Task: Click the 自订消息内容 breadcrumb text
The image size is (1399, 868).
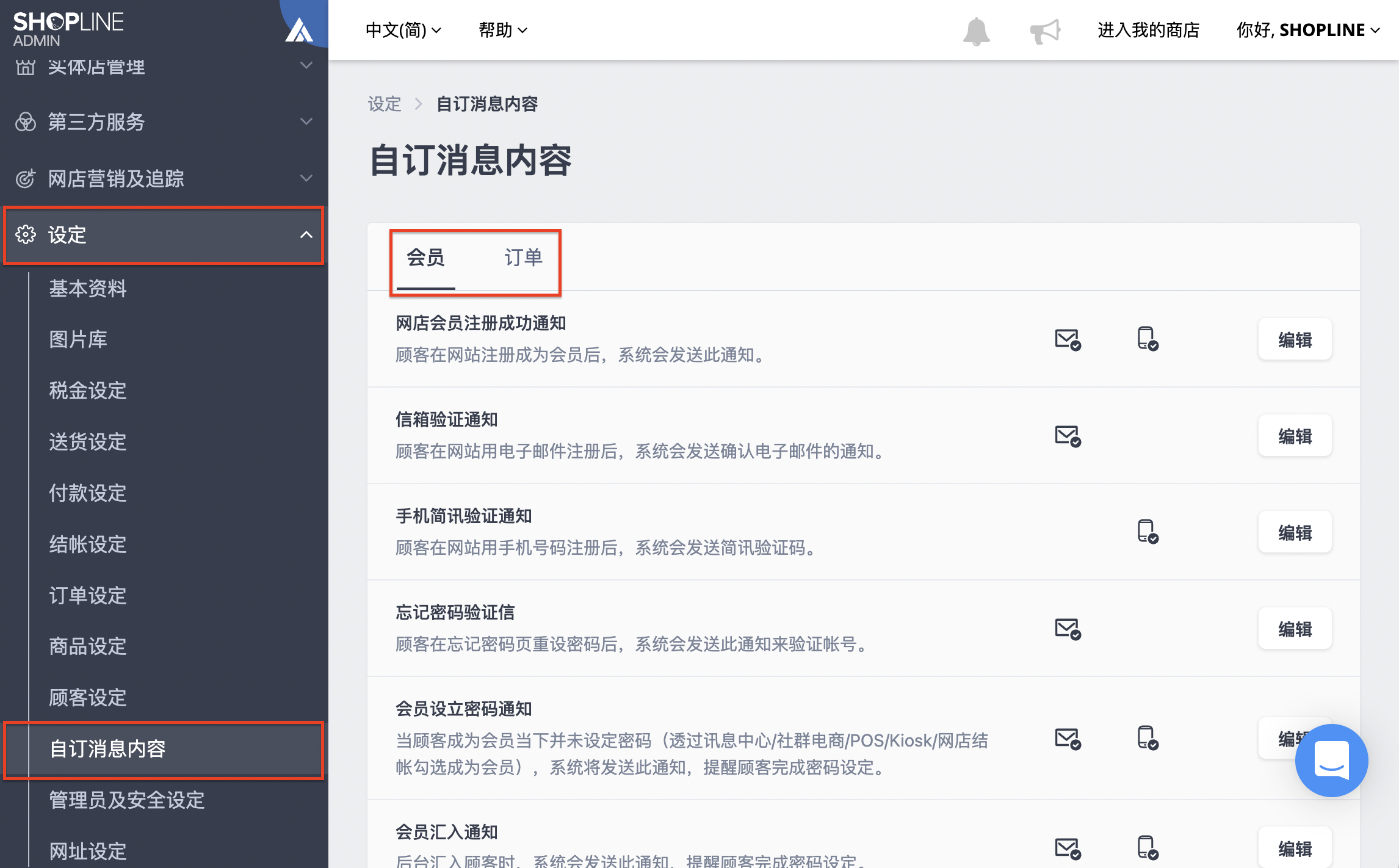Action: point(487,104)
